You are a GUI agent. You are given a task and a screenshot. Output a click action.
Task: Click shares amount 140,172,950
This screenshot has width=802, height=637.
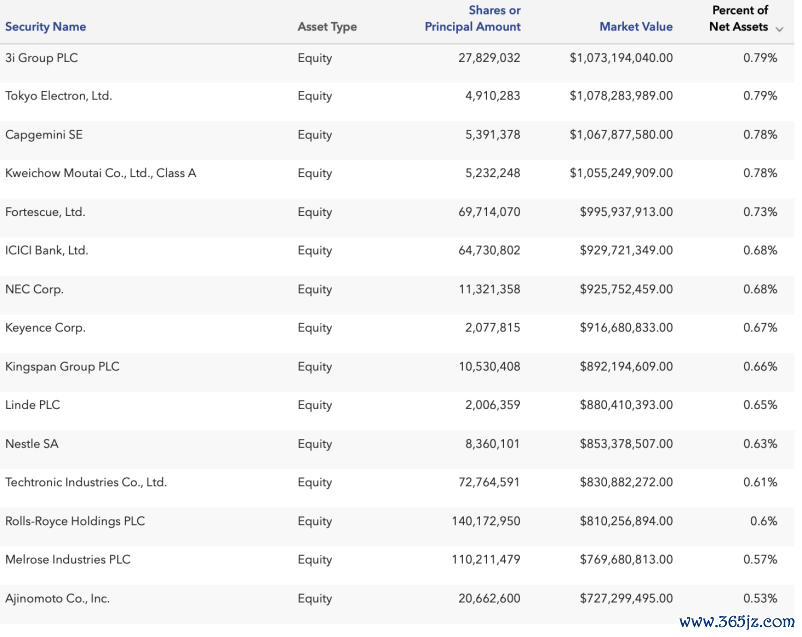coord(486,521)
